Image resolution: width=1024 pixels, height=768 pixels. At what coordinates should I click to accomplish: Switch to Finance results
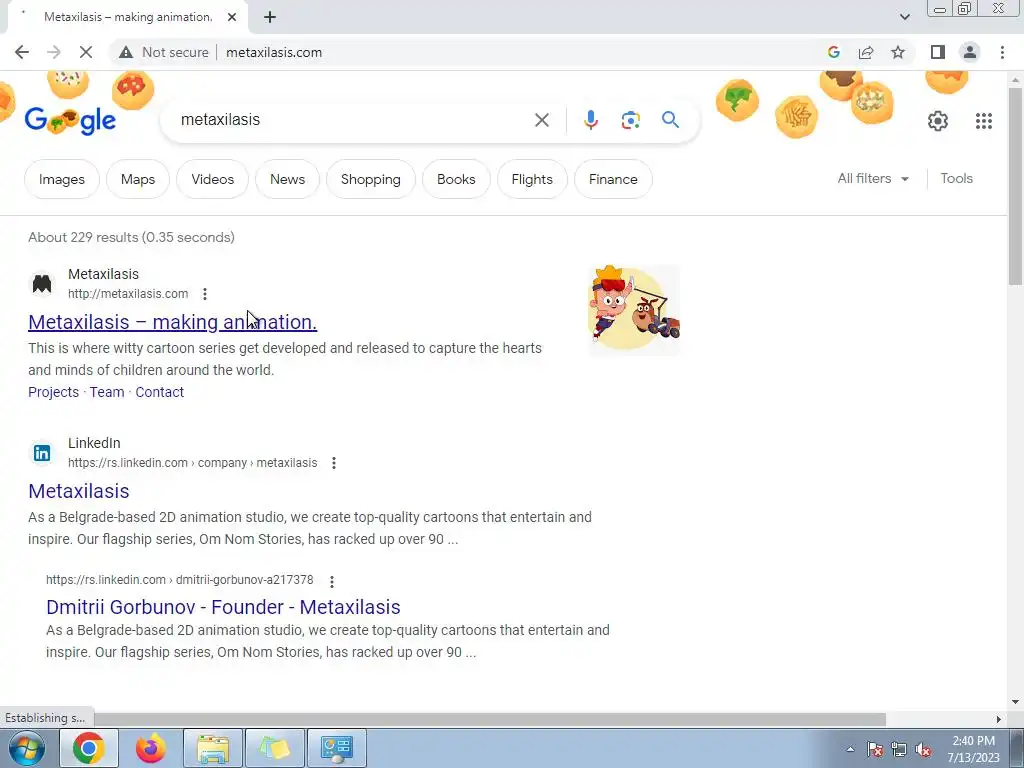613,179
